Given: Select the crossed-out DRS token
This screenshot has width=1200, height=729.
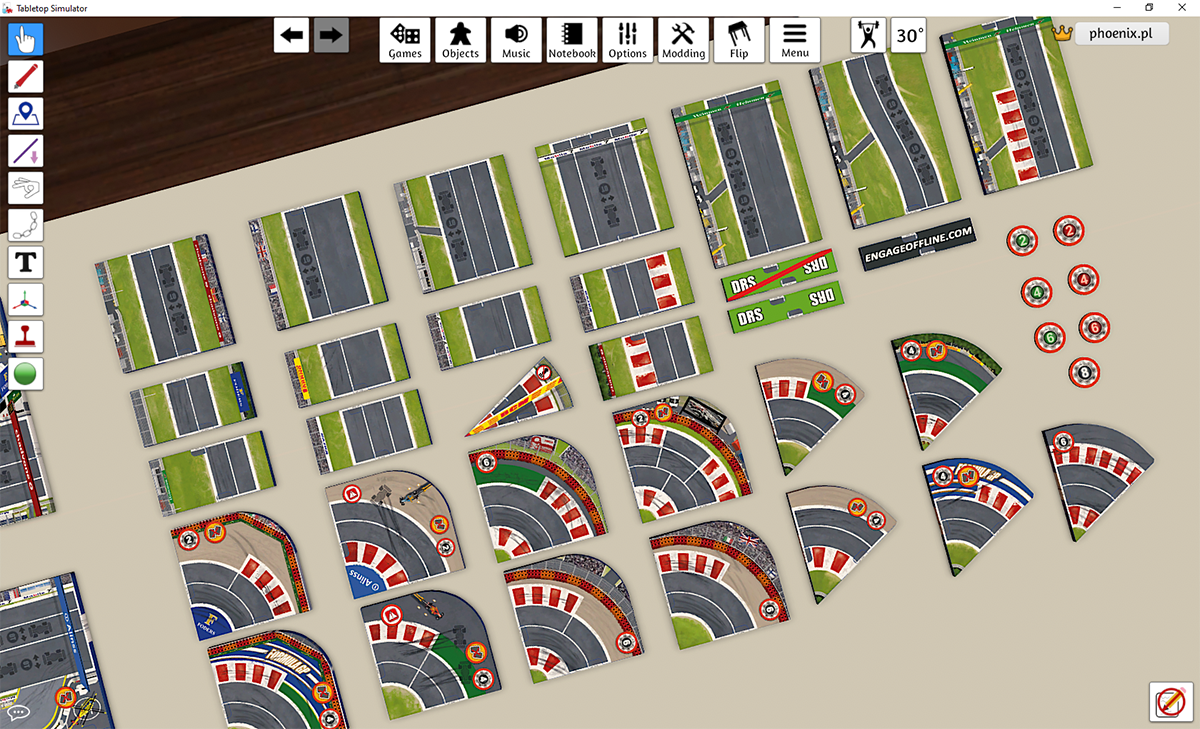Looking at the screenshot, I should 779,274.
